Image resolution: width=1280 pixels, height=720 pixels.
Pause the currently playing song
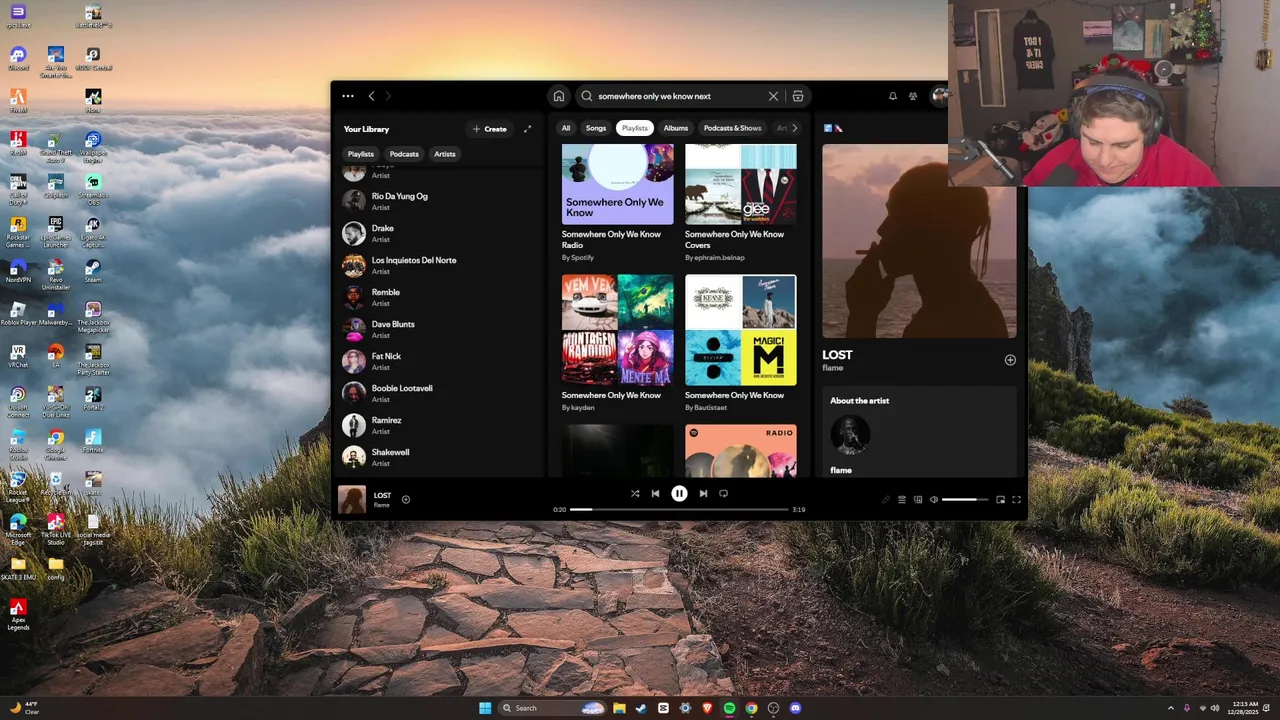coord(679,493)
